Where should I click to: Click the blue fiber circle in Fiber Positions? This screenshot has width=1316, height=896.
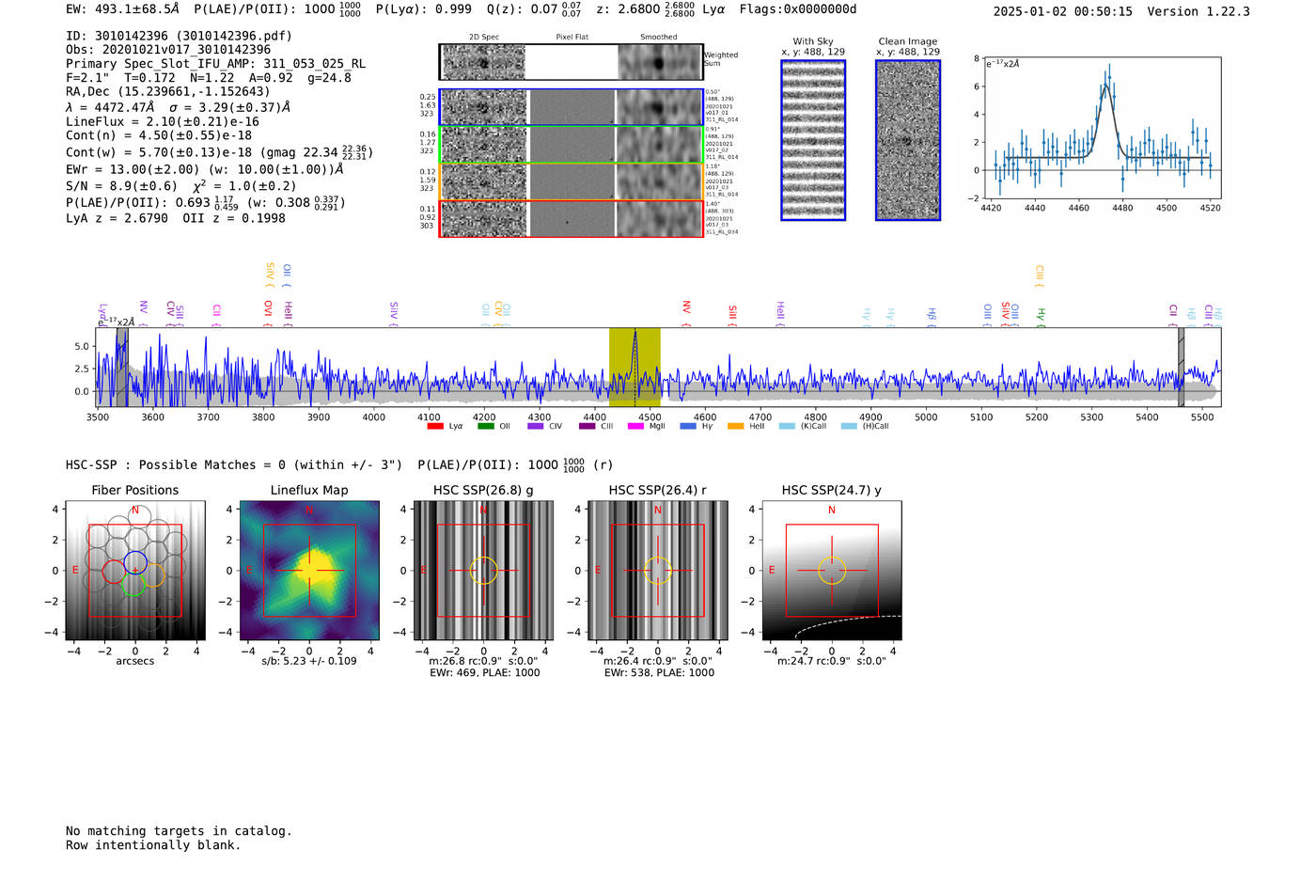tap(135, 563)
